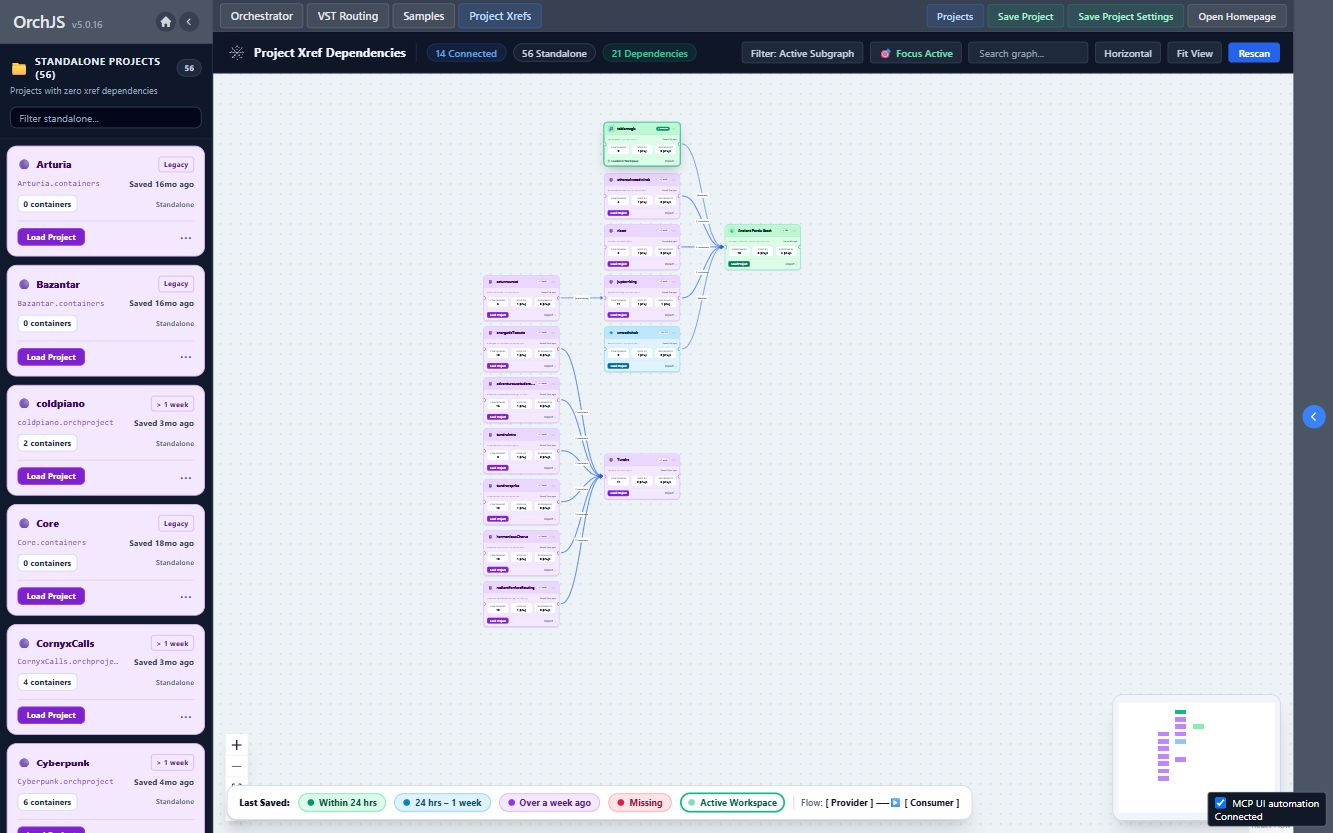Click the Legacy badge on Bazantar card

(x=176, y=284)
